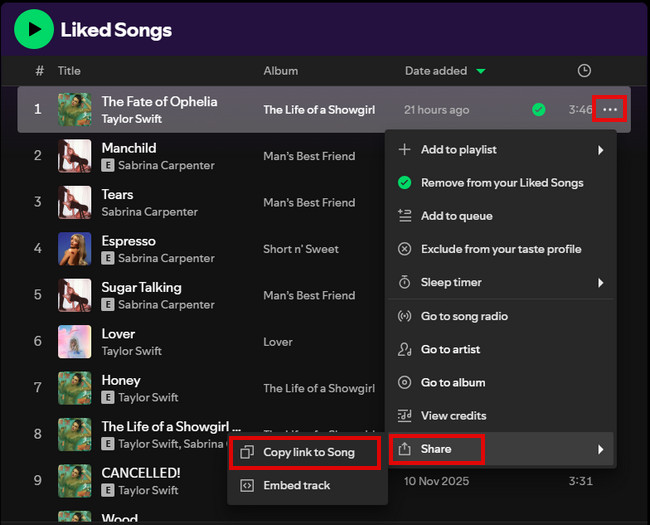Click the Honey album cover thumbnail
Viewport: 650px width, 525px height.
pos(75,388)
